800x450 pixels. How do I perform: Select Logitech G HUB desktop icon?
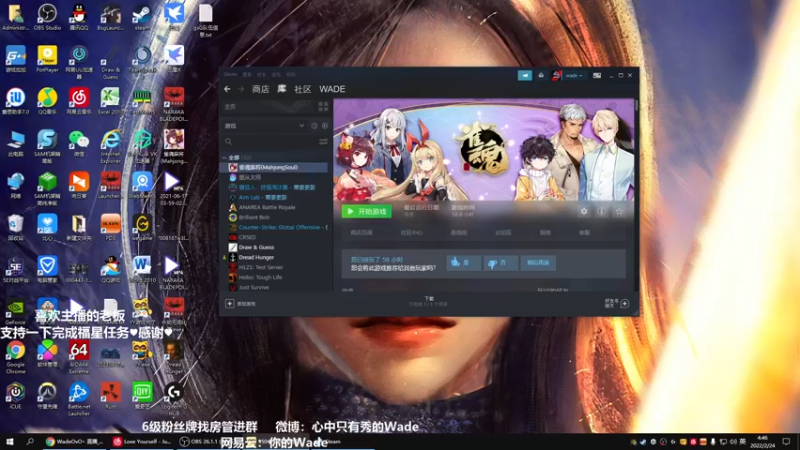click(x=173, y=399)
